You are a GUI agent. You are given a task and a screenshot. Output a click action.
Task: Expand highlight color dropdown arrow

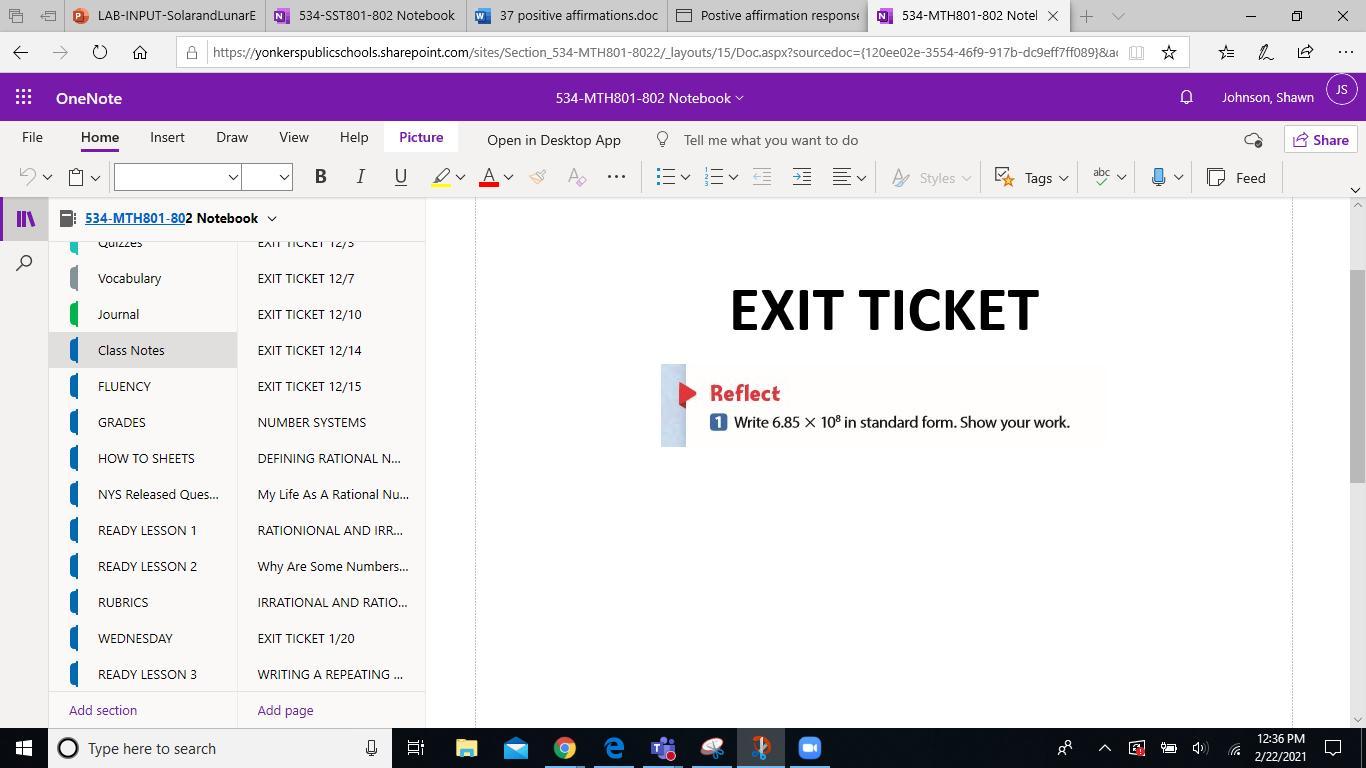pos(460,178)
